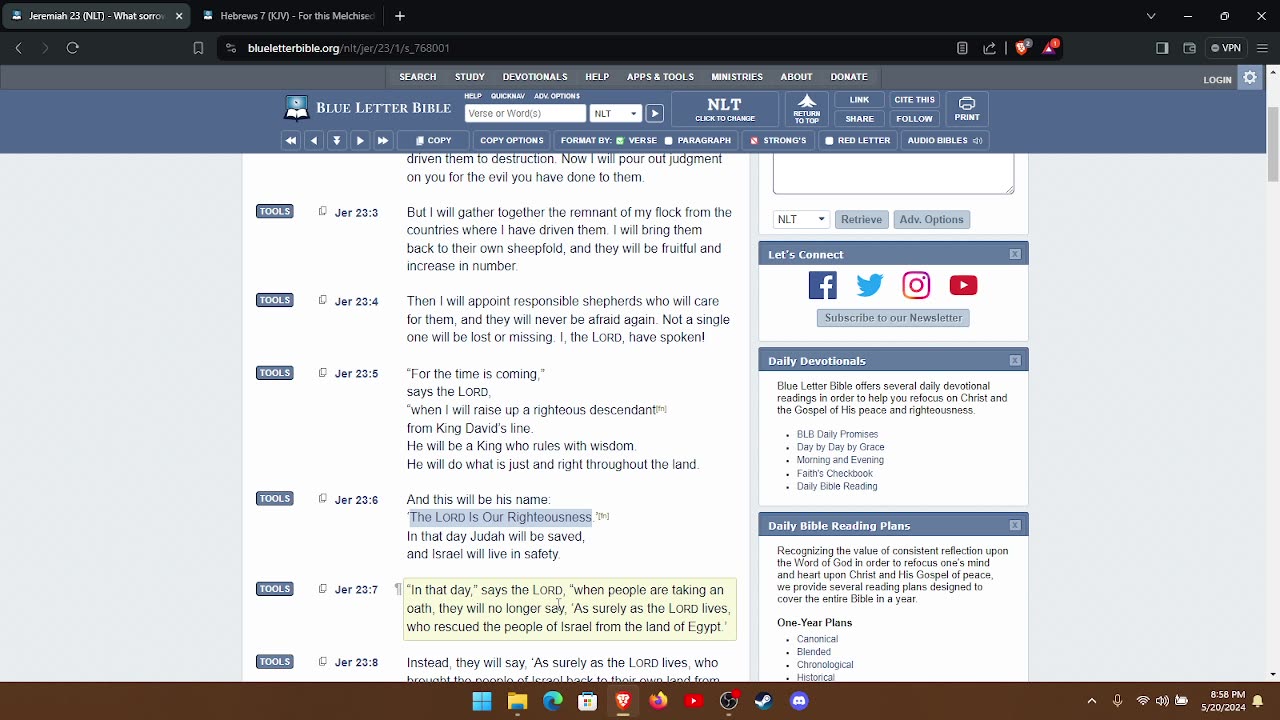Reload the page
The image size is (1280, 720).
click(72, 48)
